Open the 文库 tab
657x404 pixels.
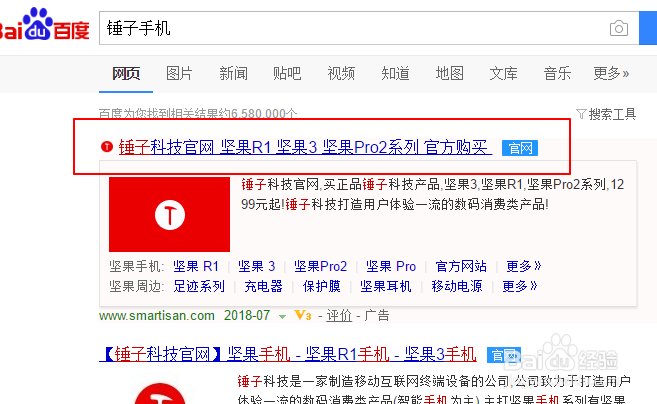503,74
